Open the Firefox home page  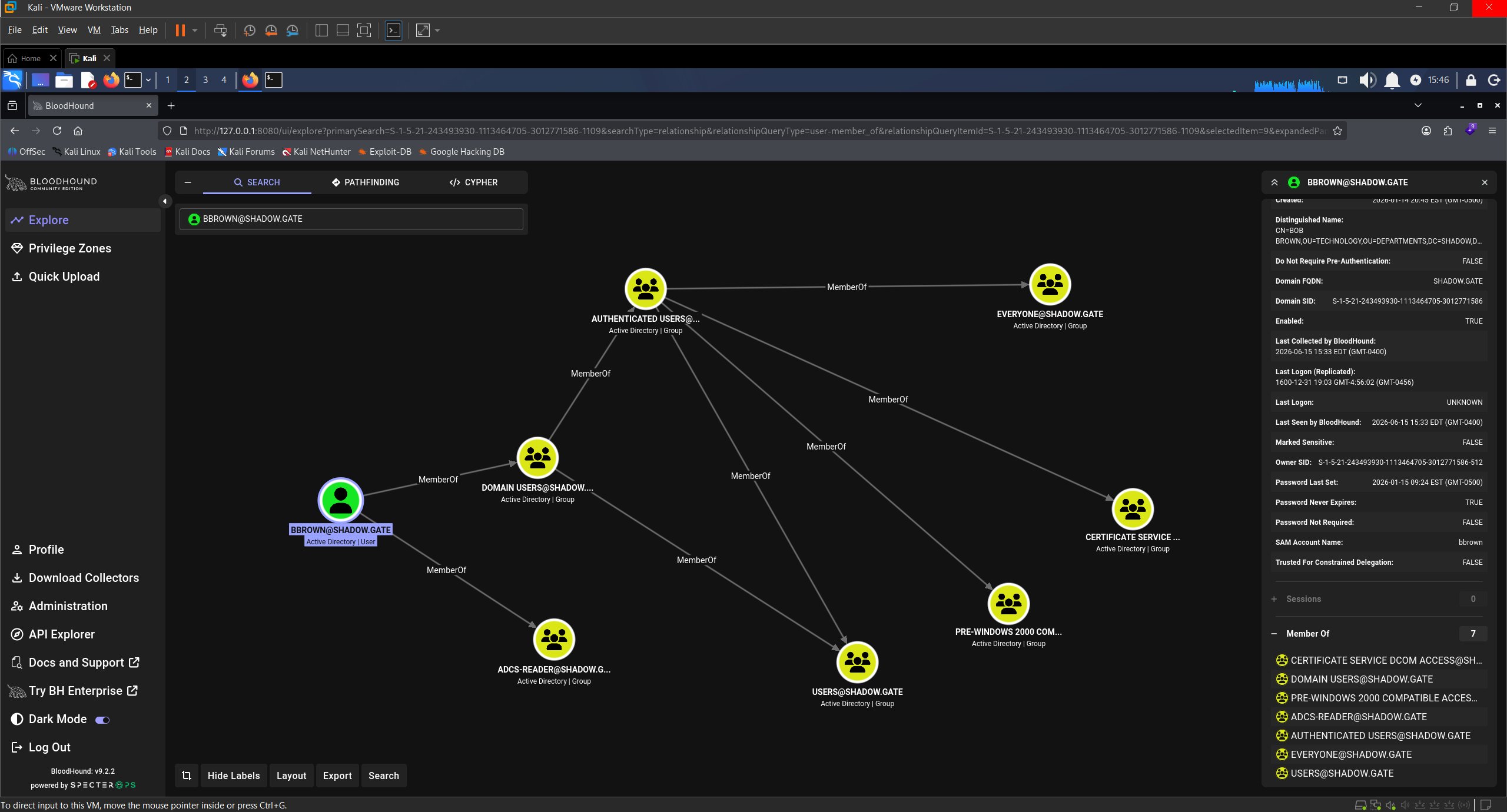click(x=78, y=131)
